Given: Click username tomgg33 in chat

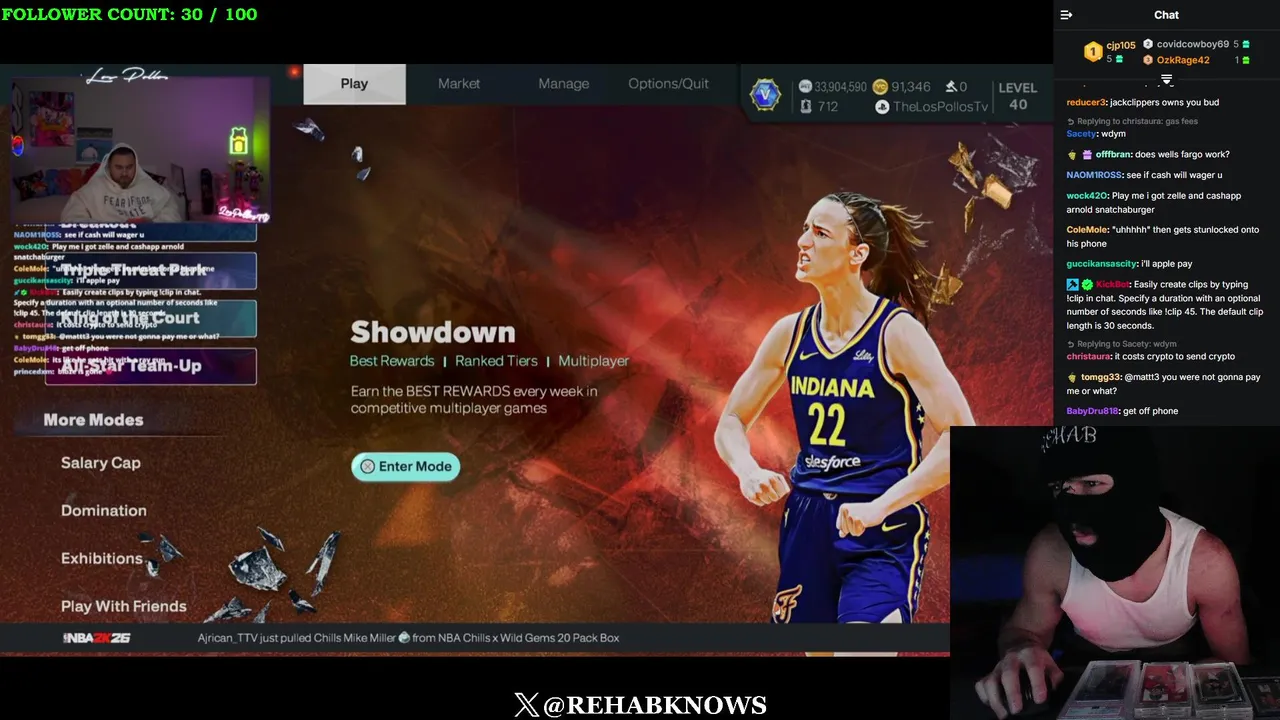Looking at the screenshot, I should click(x=1100, y=377).
